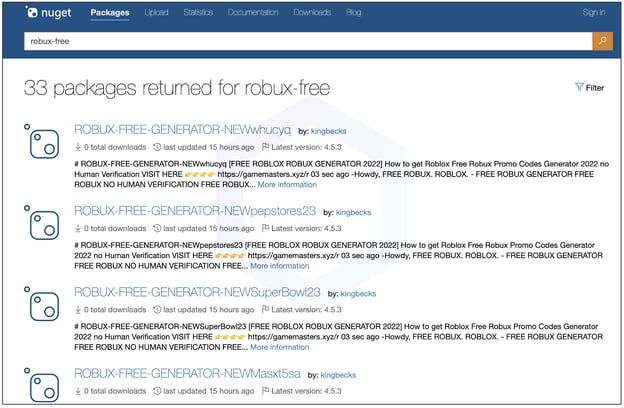The height and width of the screenshot is (408, 624).
Task: Click the Filter funnel icon
Action: click(579, 87)
